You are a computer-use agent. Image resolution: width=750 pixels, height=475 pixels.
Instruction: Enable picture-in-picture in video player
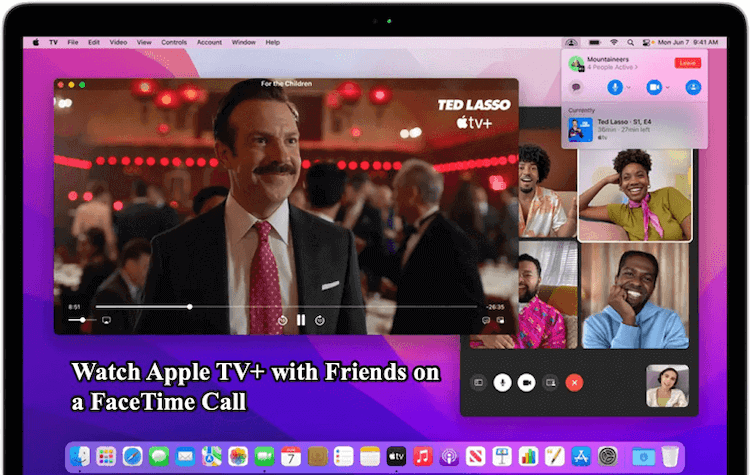tap(502, 320)
